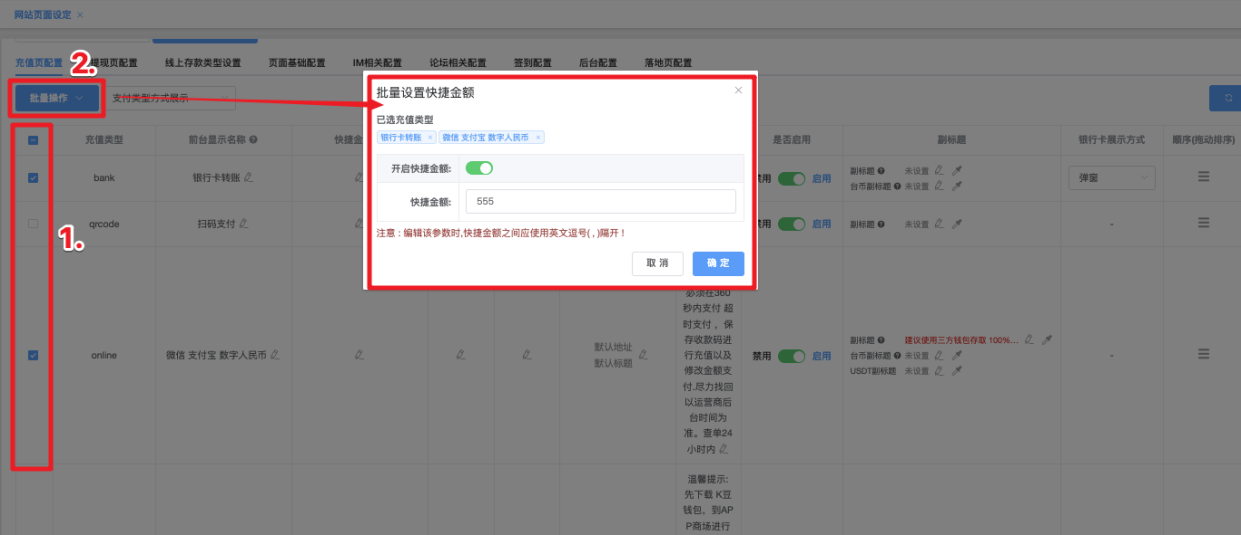Close the 批量设置快捷金额 dialog with the X icon
The image size is (1241, 535).
[x=738, y=90]
